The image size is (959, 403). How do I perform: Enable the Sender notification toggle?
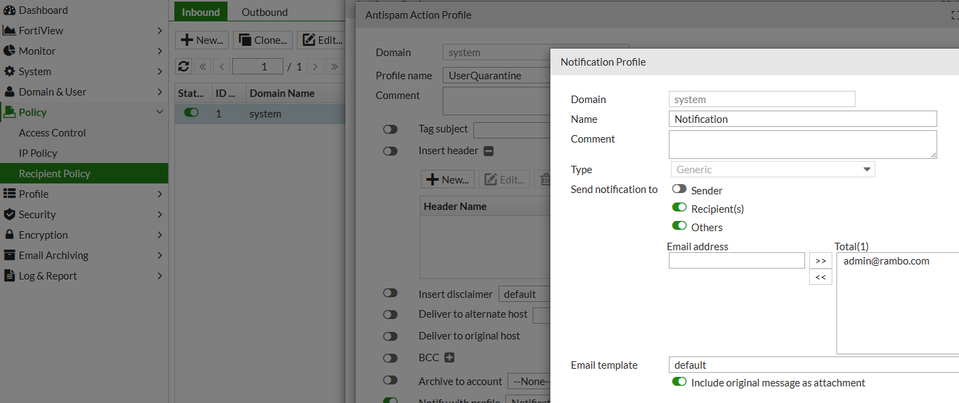[680, 189]
